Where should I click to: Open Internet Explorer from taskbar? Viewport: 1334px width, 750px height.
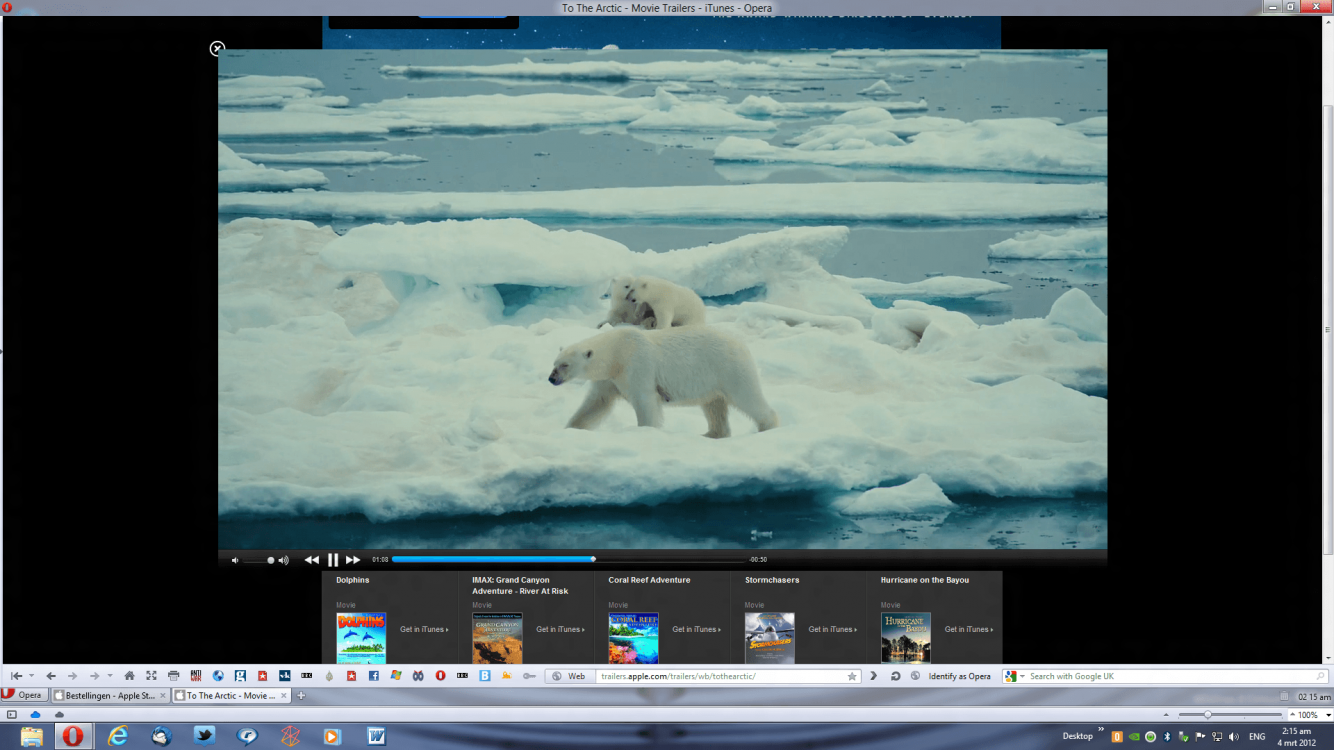point(118,737)
